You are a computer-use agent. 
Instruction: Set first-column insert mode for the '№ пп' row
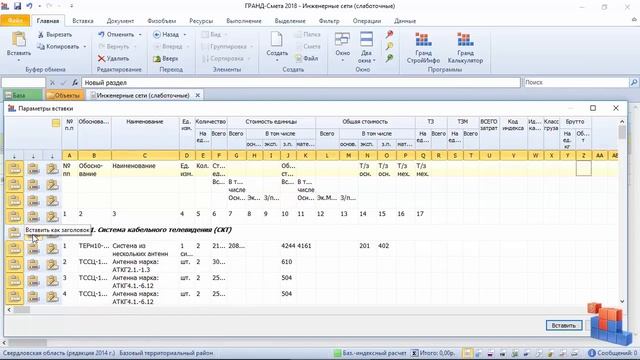tap(15, 169)
